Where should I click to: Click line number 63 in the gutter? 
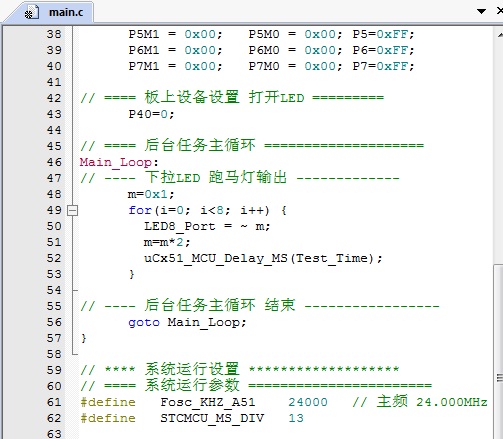tap(54, 434)
